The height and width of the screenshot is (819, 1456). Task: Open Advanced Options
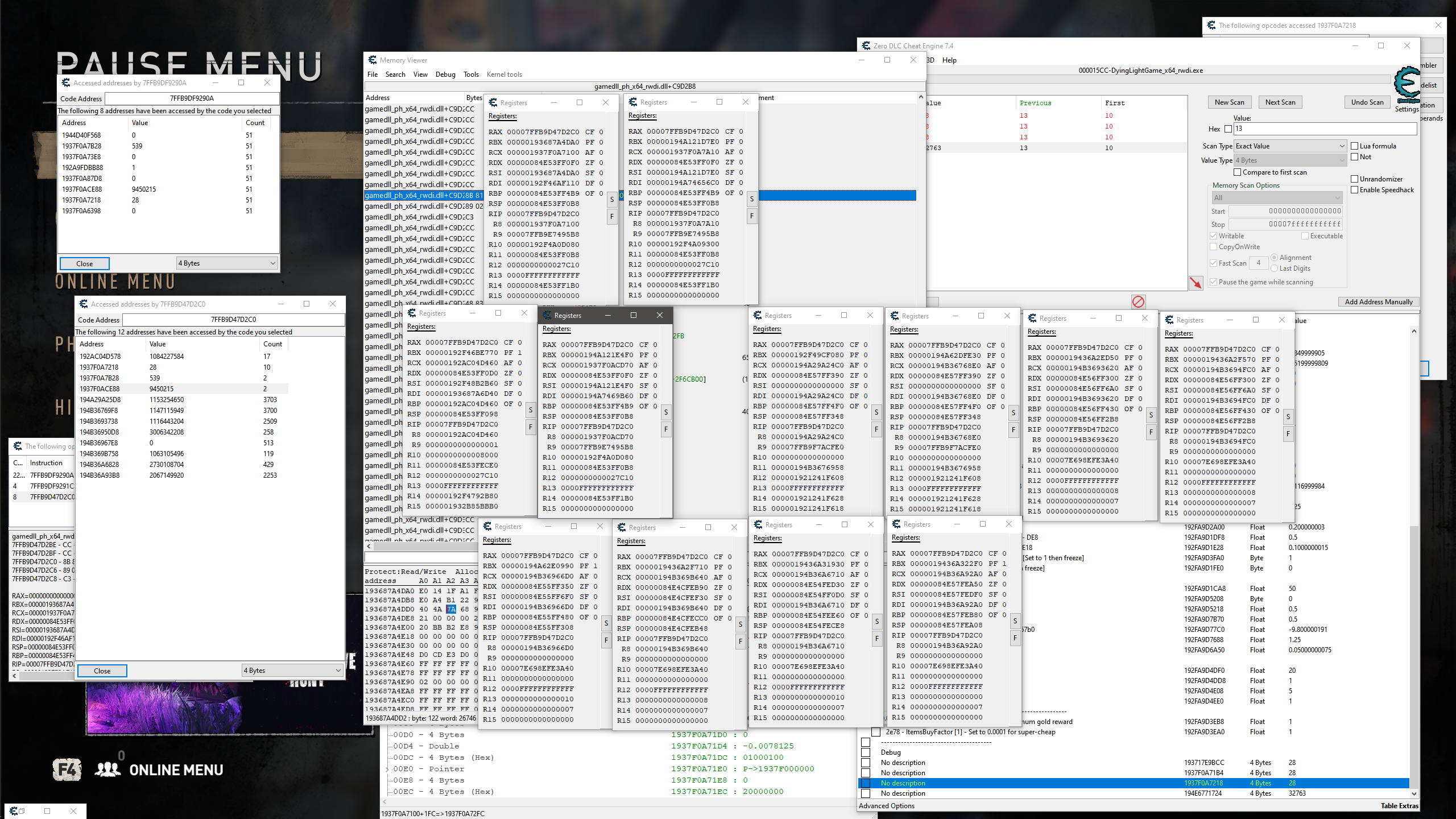click(886, 806)
